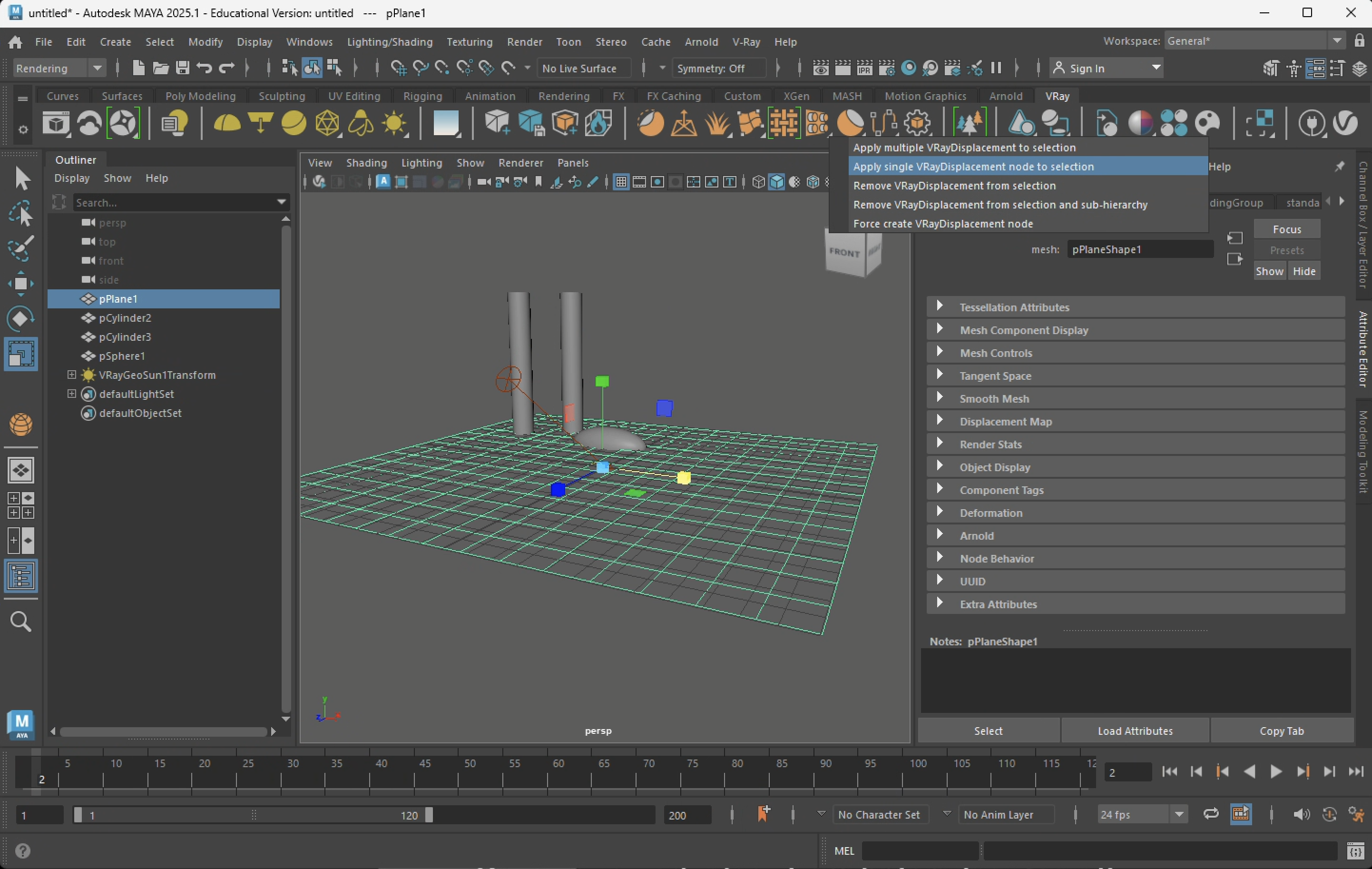
Task: Select the Lasso Tool in the toolbox
Action: (23, 214)
